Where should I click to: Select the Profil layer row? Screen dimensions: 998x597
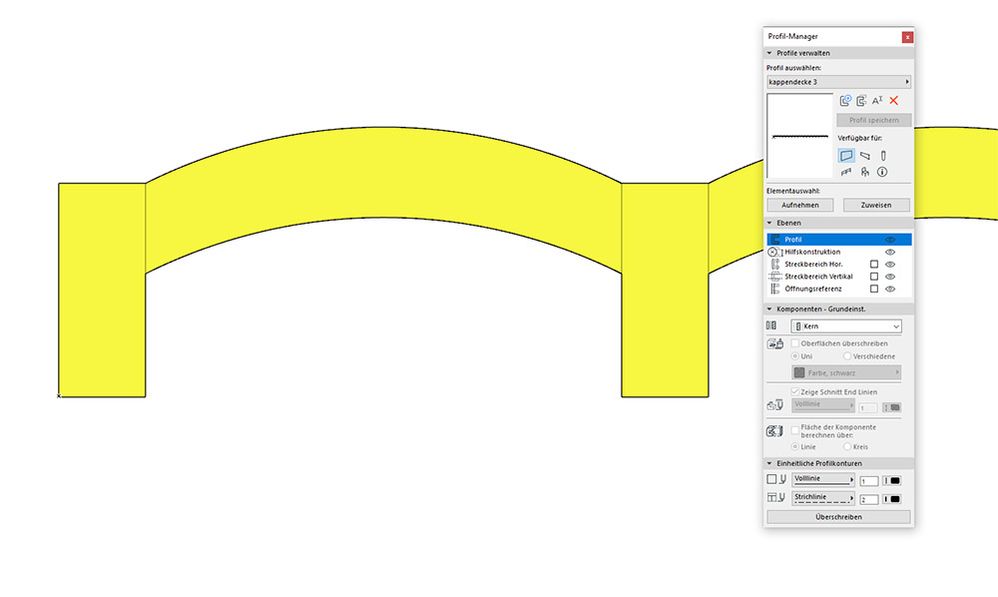[840, 240]
